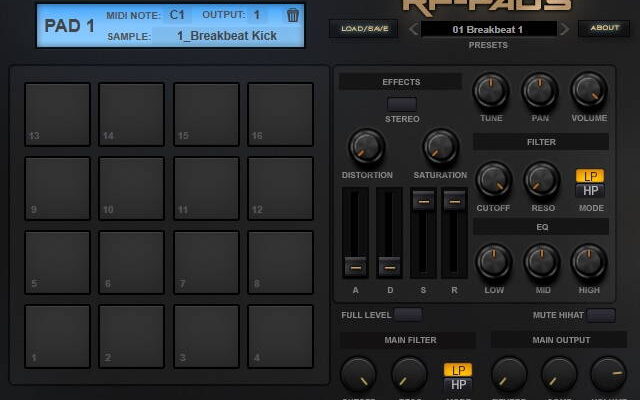Screen dimensions: 640x400
Task: Click the EQ MID knob
Action: click(540, 262)
